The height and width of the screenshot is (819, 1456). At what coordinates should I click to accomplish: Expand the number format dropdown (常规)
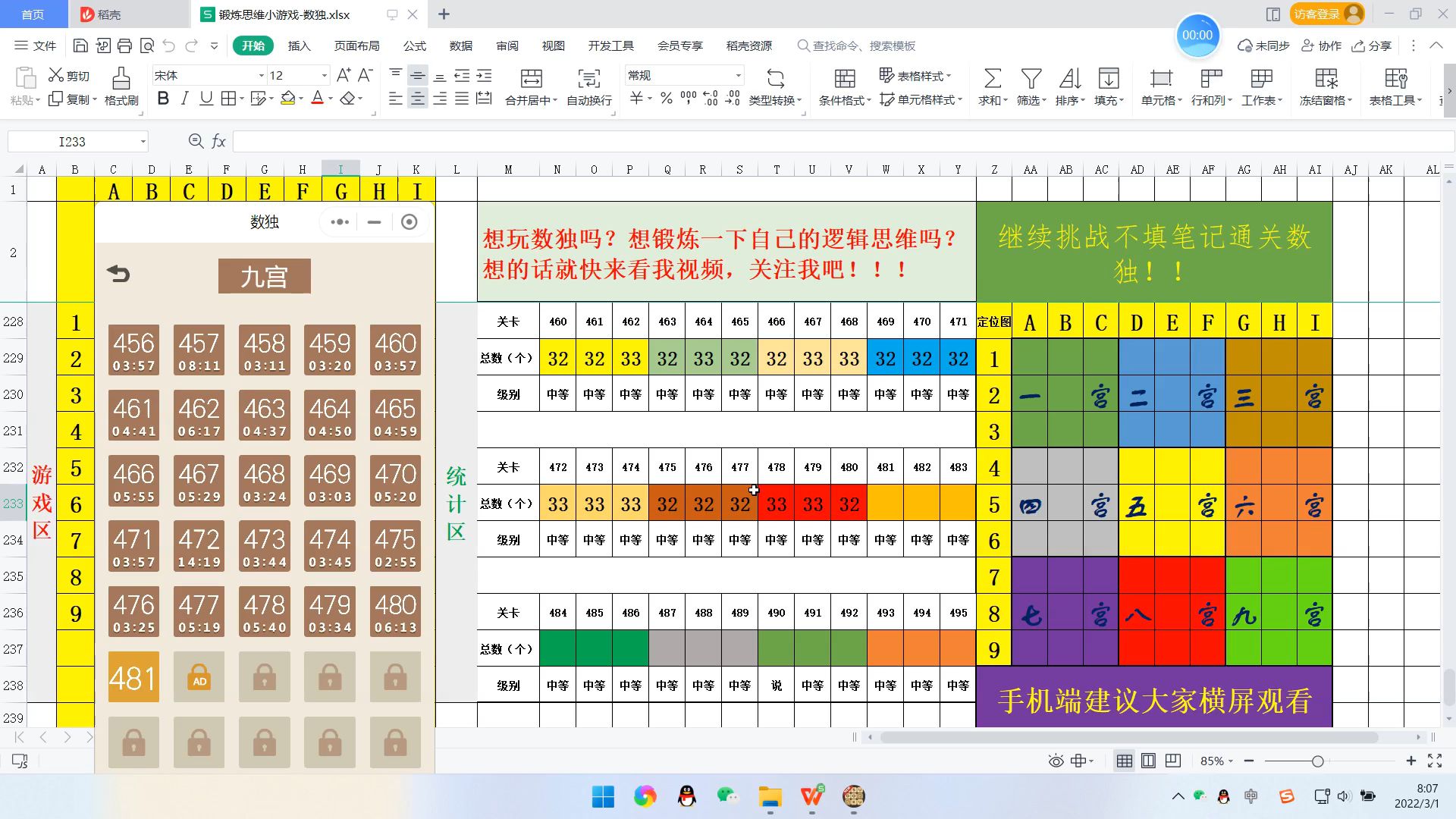(738, 76)
